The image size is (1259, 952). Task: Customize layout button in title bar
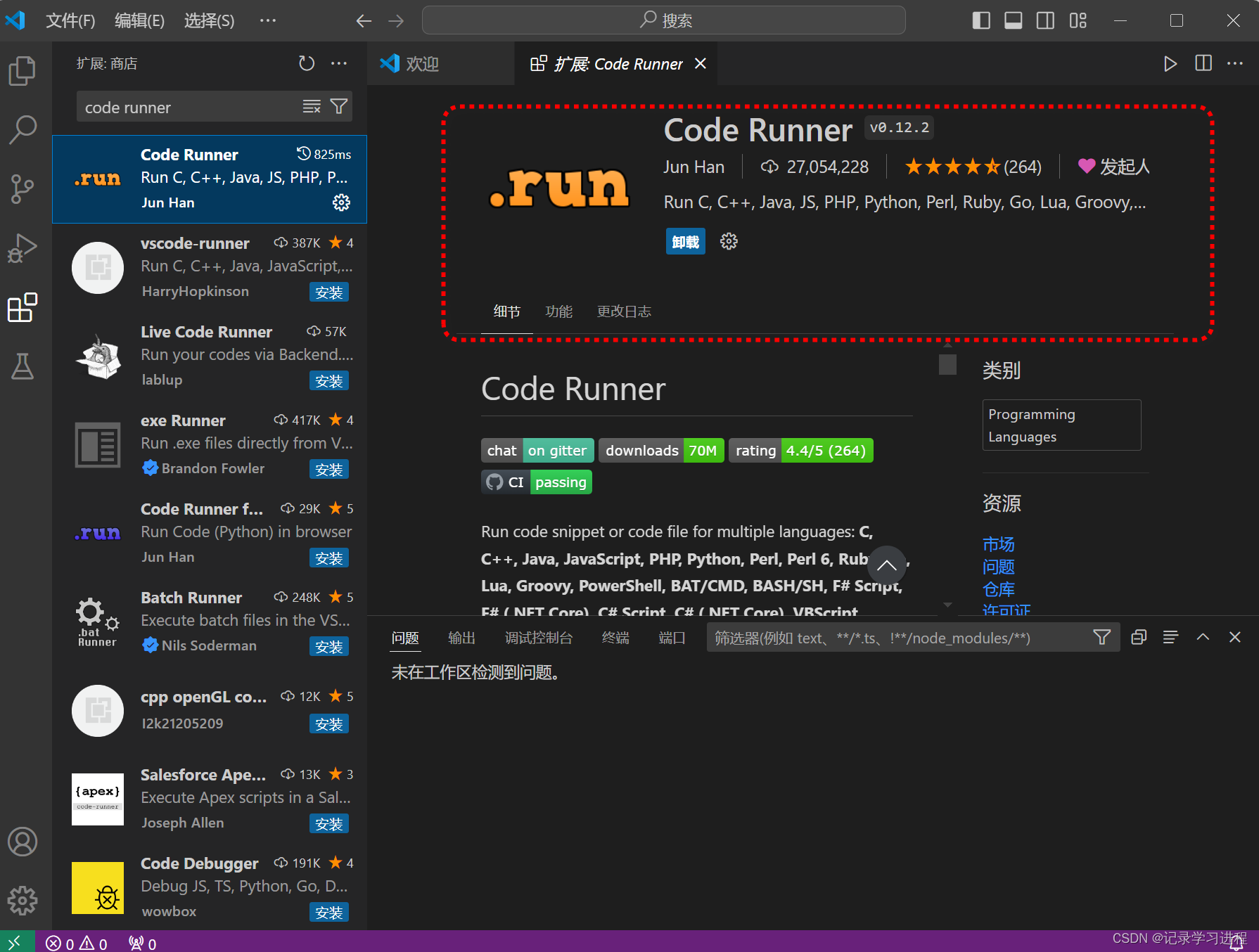click(x=1078, y=21)
